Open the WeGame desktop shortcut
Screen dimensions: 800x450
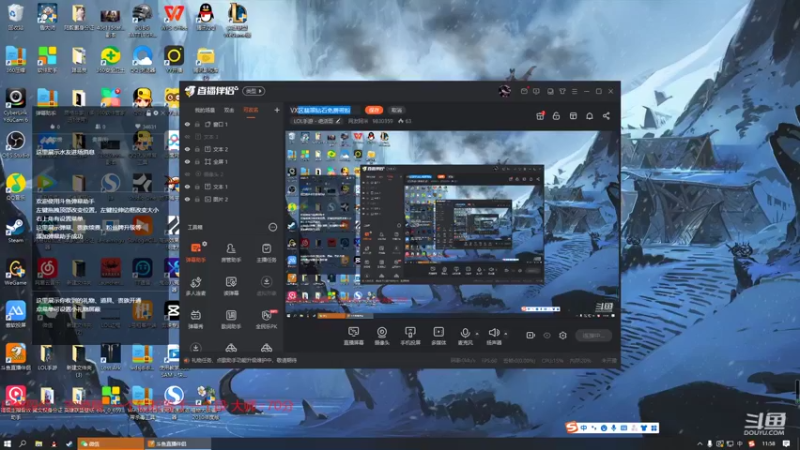[x=16, y=272]
